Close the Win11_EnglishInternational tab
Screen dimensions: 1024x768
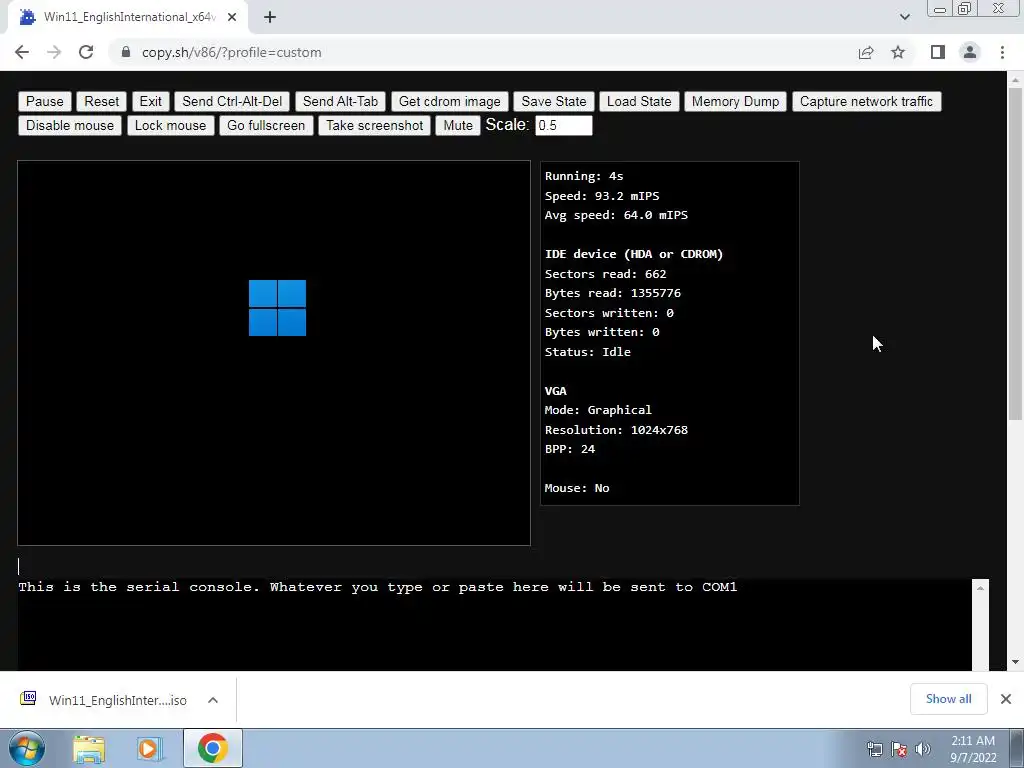232,17
